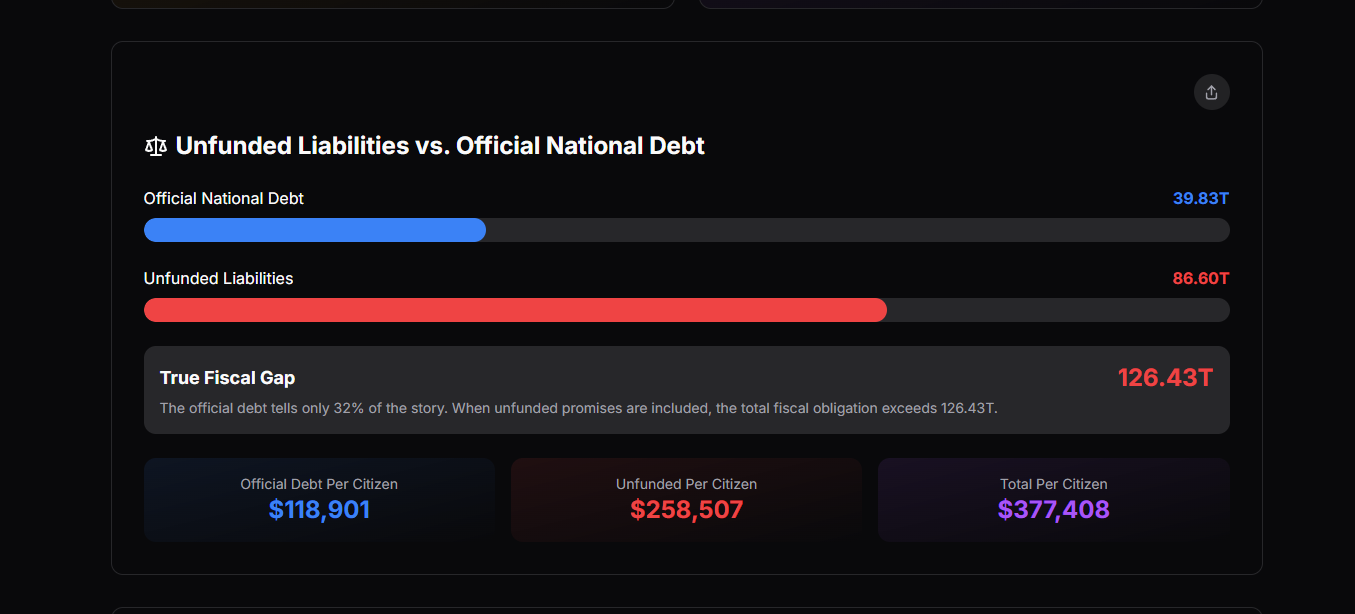
Task: Click the red 86.60T liabilities value
Action: click(x=1201, y=278)
